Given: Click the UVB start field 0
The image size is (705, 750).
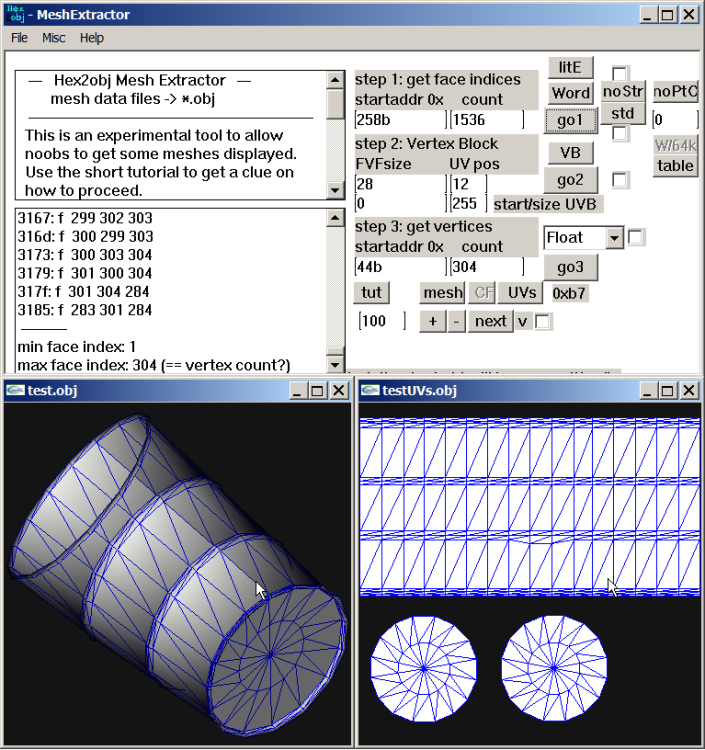Looking at the screenshot, I should click(401, 204).
